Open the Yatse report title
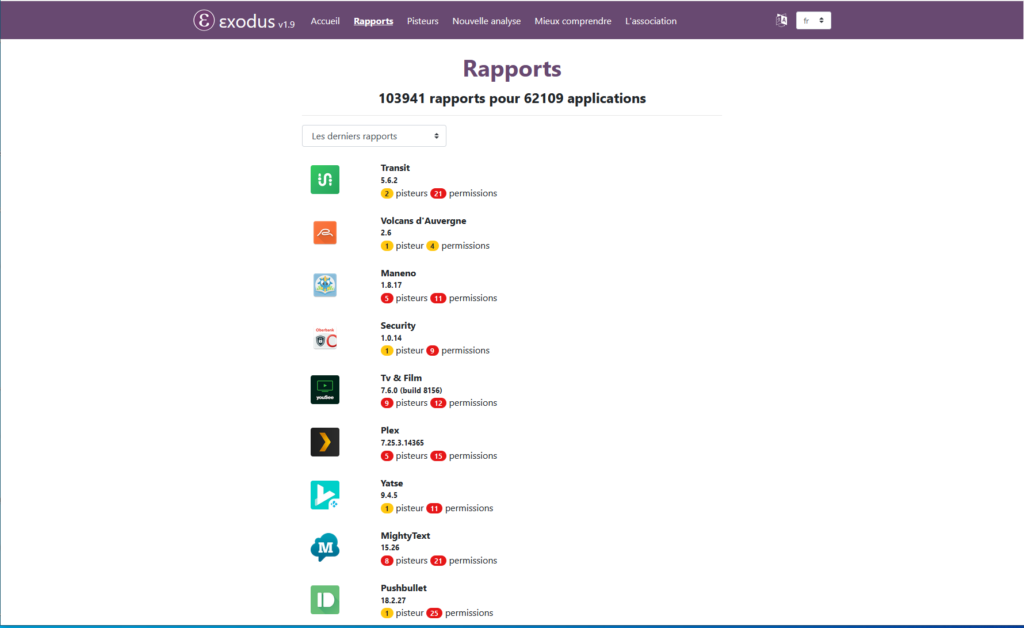Viewport: 1024px width, 628px height. [392, 483]
